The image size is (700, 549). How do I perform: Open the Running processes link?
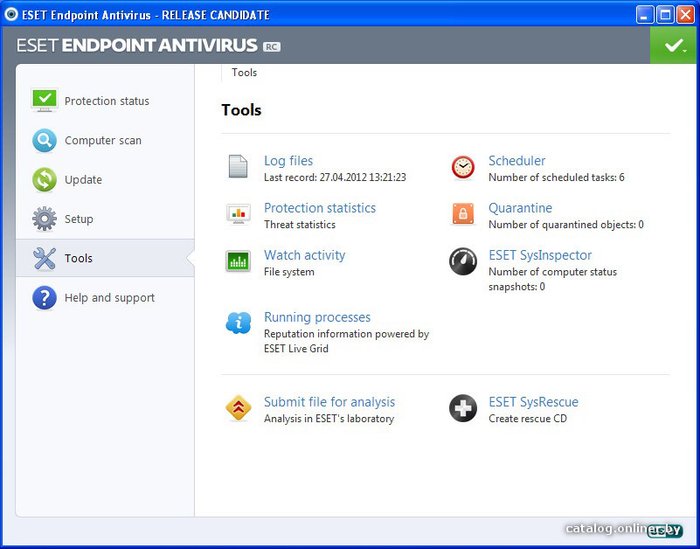coord(317,317)
